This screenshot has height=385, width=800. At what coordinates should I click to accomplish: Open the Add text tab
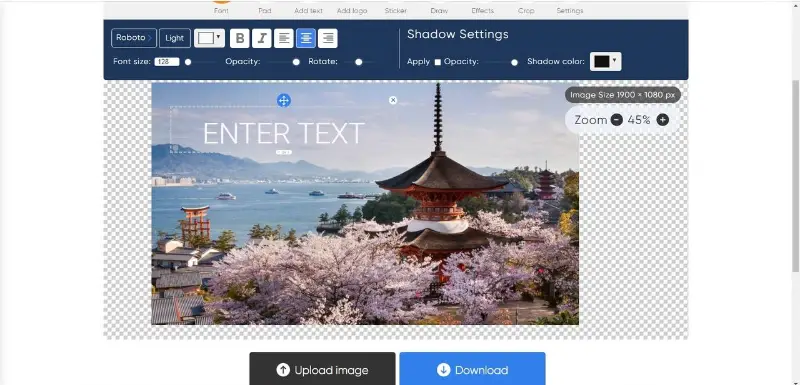[x=308, y=10]
